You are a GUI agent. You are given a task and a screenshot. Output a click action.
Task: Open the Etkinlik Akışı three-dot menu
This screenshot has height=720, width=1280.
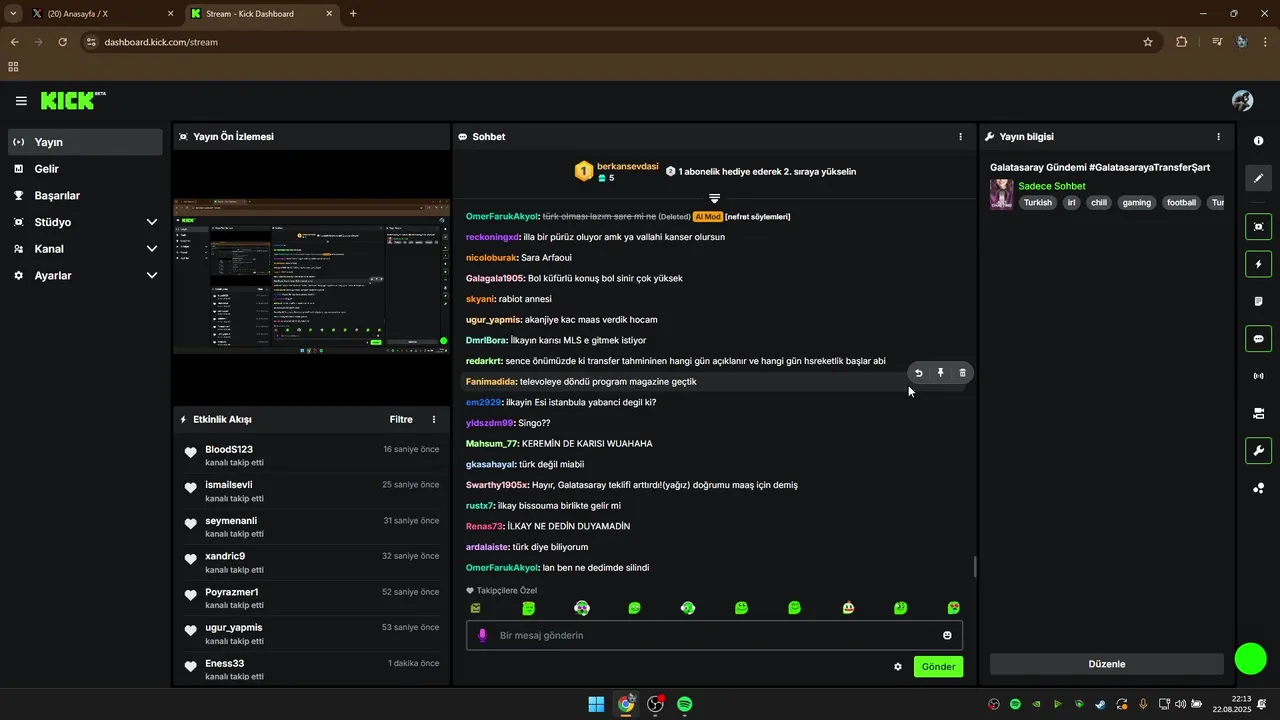pyautogui.click(x=433, y=420)
